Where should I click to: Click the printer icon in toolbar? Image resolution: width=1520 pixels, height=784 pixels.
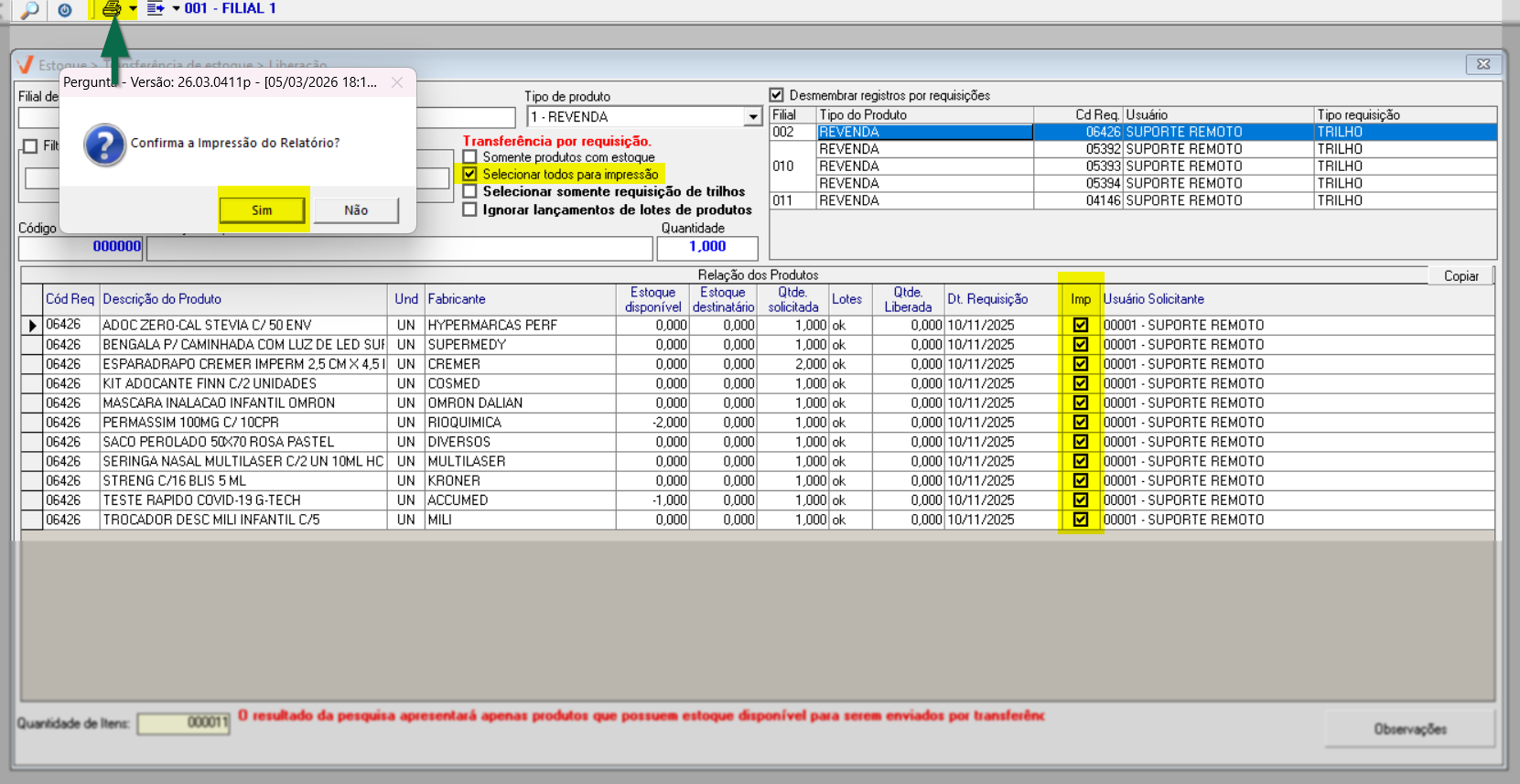[x=111, y=9]
